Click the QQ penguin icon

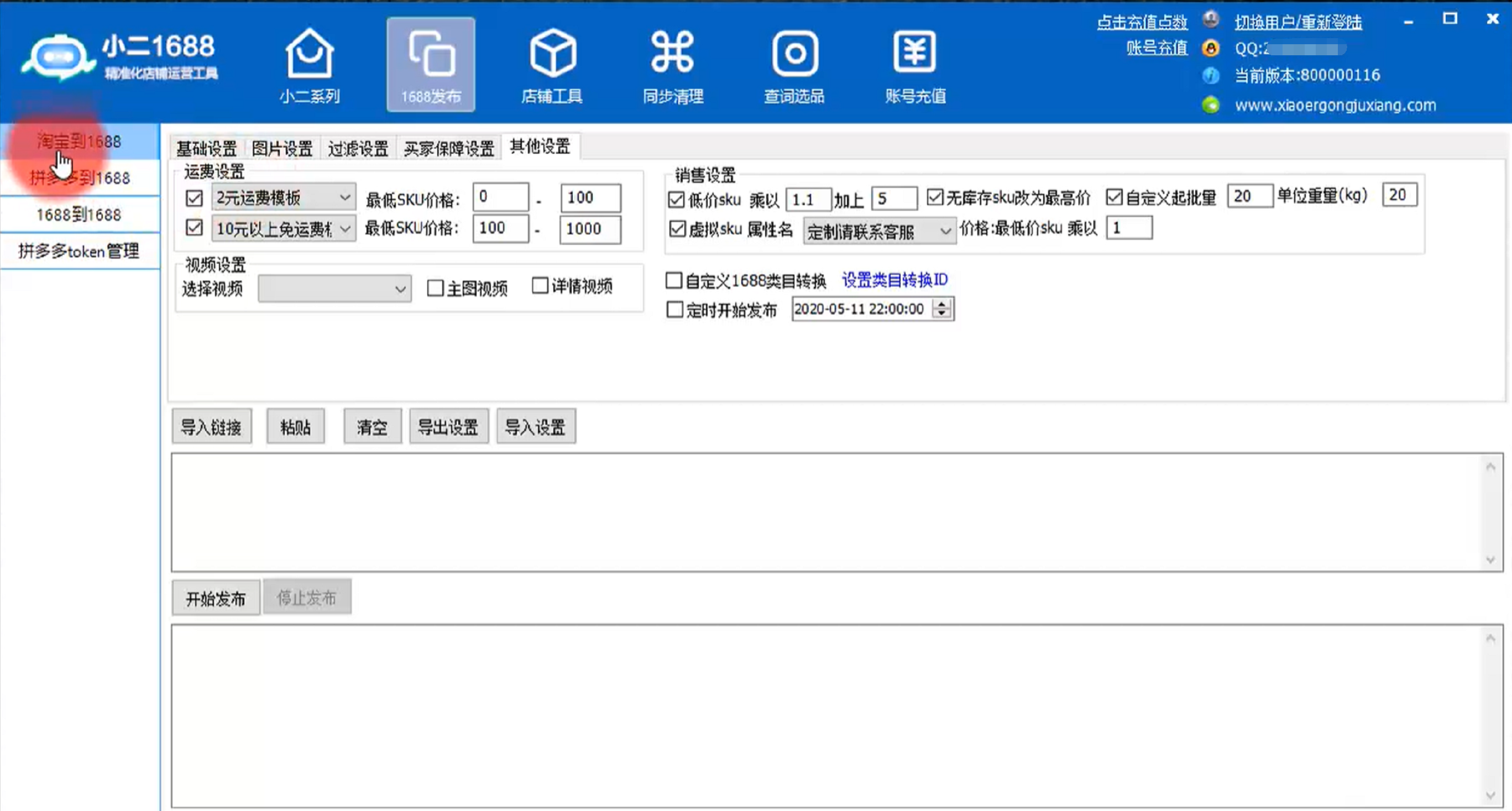pyautogui.click(x=1210, y=48)
